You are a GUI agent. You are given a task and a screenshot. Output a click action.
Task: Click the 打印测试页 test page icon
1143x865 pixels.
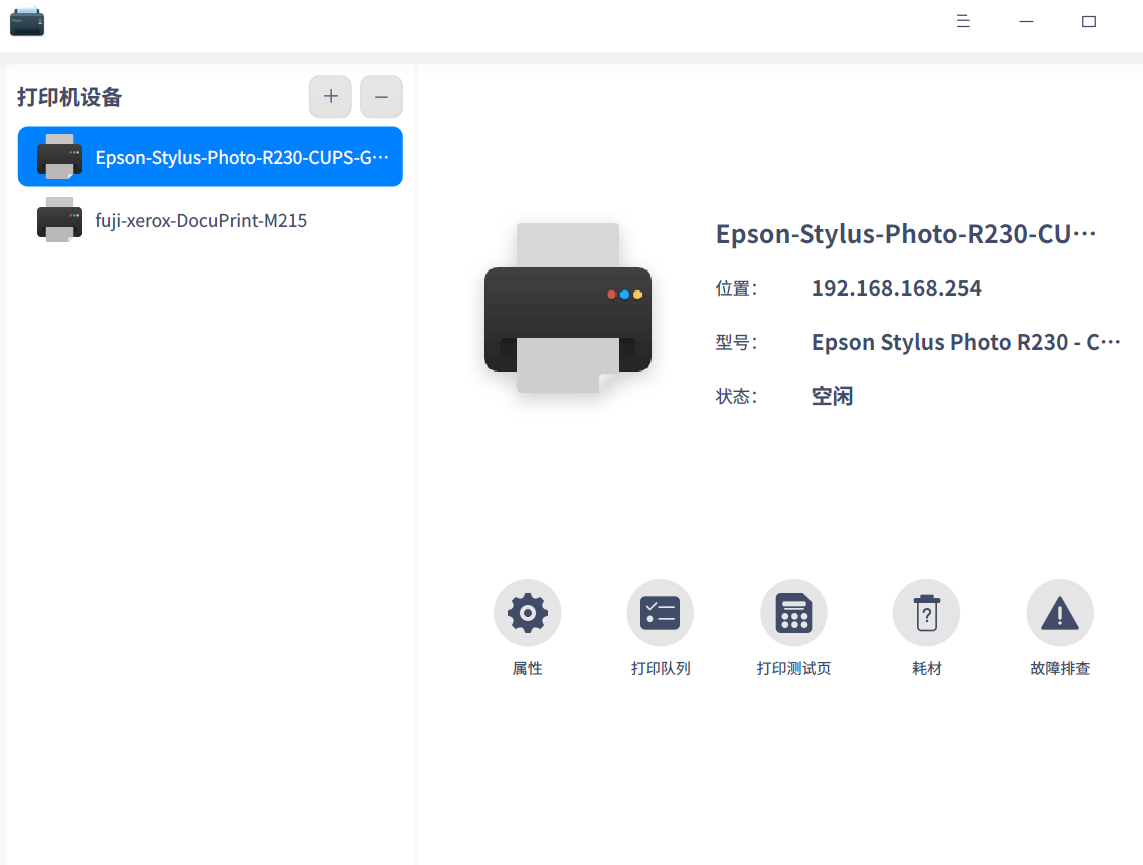click(x=794, y=613)
